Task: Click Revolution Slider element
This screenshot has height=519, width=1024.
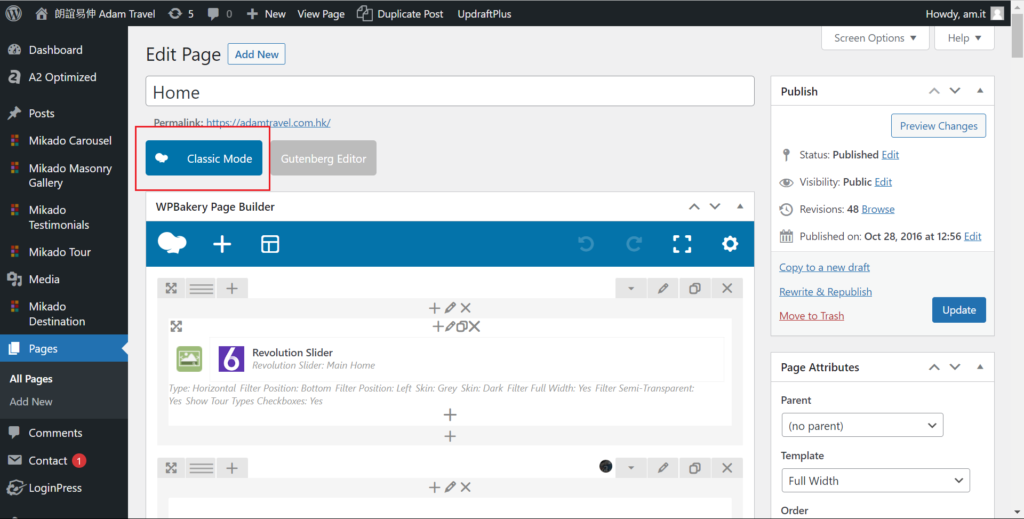Action: click(x=467, y=358)
